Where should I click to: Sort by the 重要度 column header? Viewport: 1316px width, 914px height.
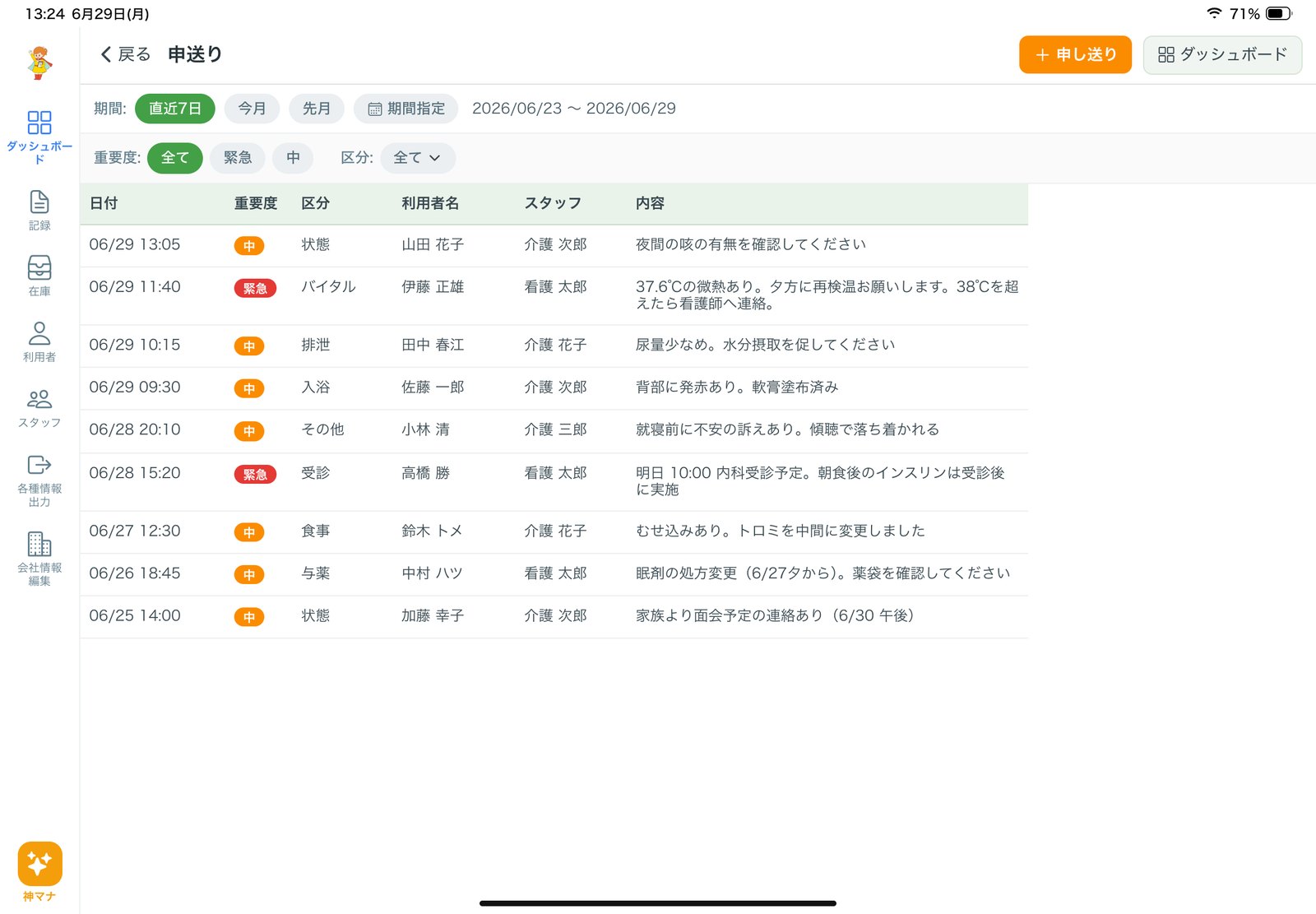point(256,203)
